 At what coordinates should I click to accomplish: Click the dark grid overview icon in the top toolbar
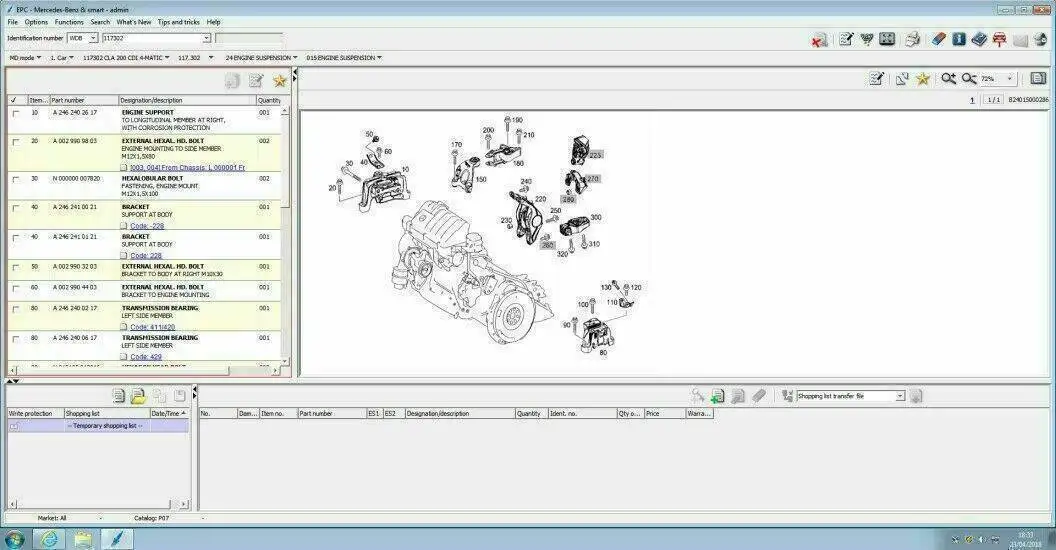(887, 39)
